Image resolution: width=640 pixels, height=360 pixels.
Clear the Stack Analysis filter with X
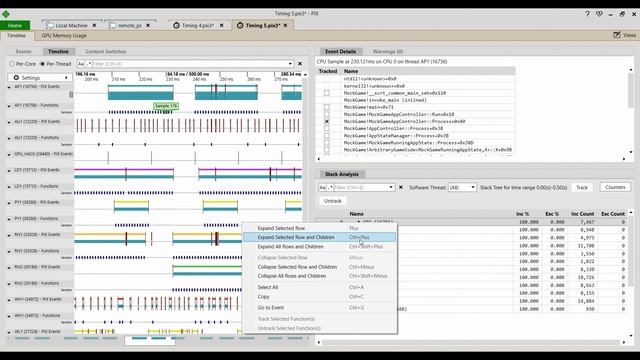click(x=401, y=187)
